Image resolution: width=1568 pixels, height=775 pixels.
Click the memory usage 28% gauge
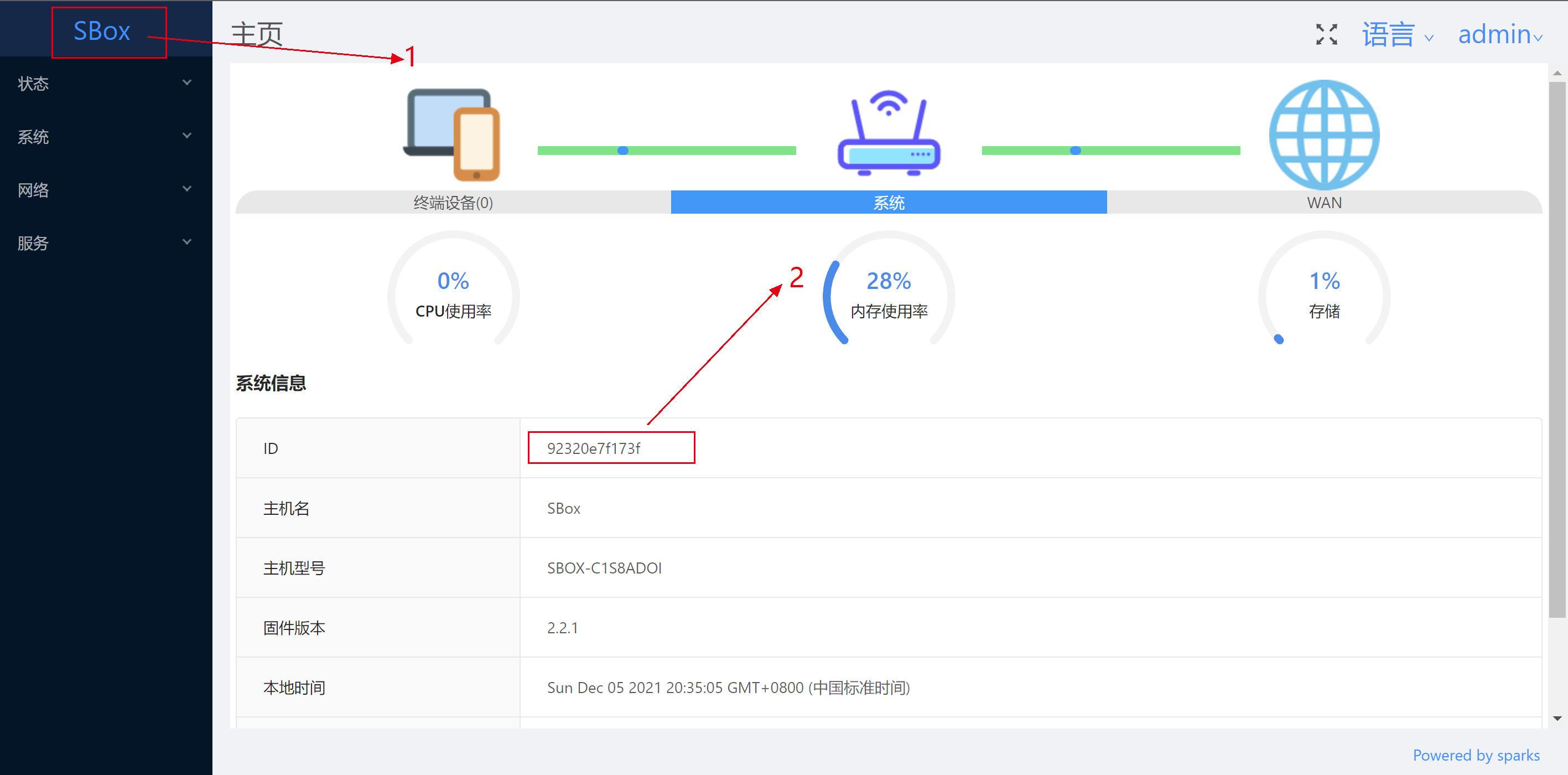pyautogui.click(x=888, y=293)
